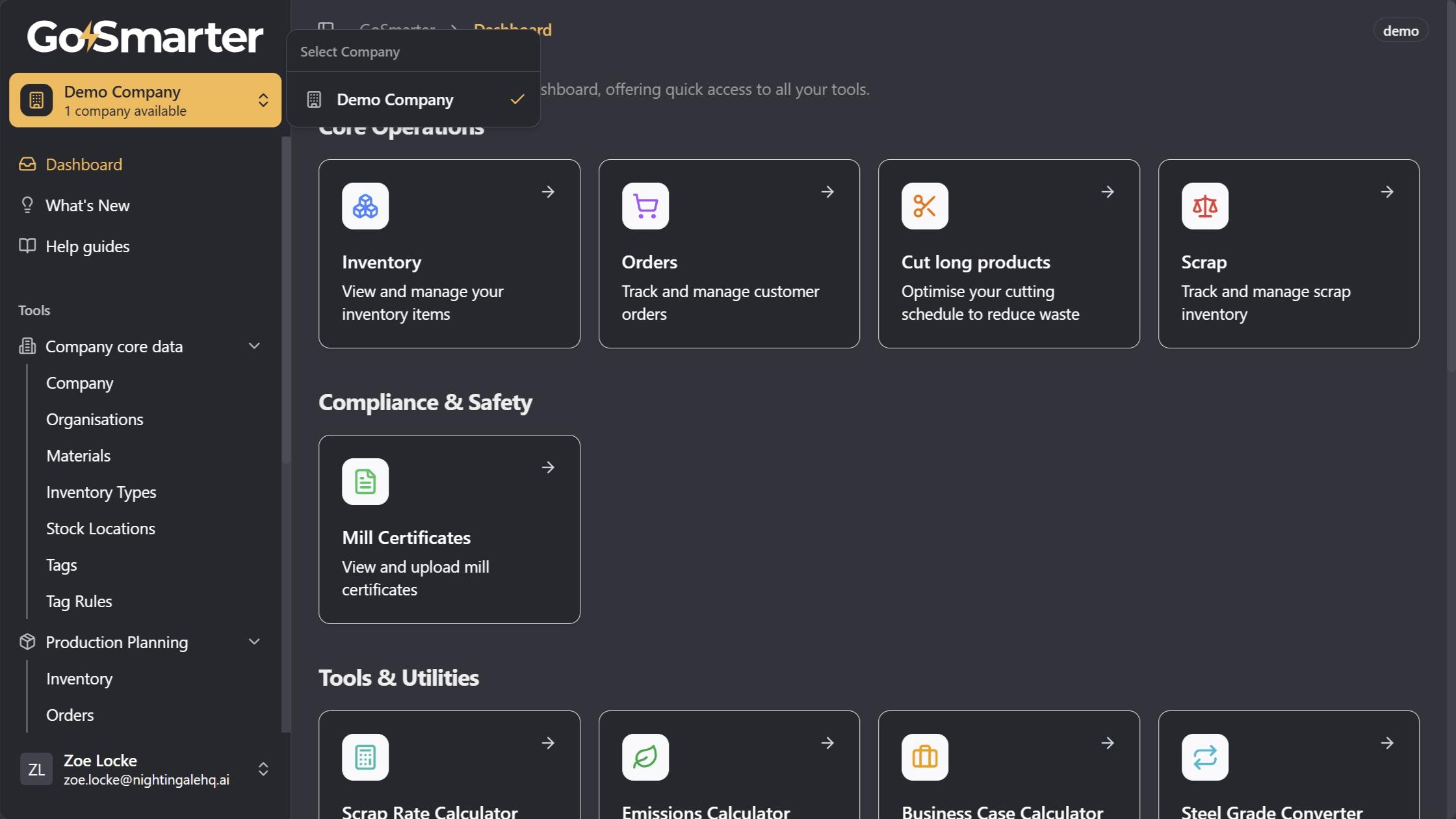Click the arrow on Steel Grade Converter card

(1387, 743)
